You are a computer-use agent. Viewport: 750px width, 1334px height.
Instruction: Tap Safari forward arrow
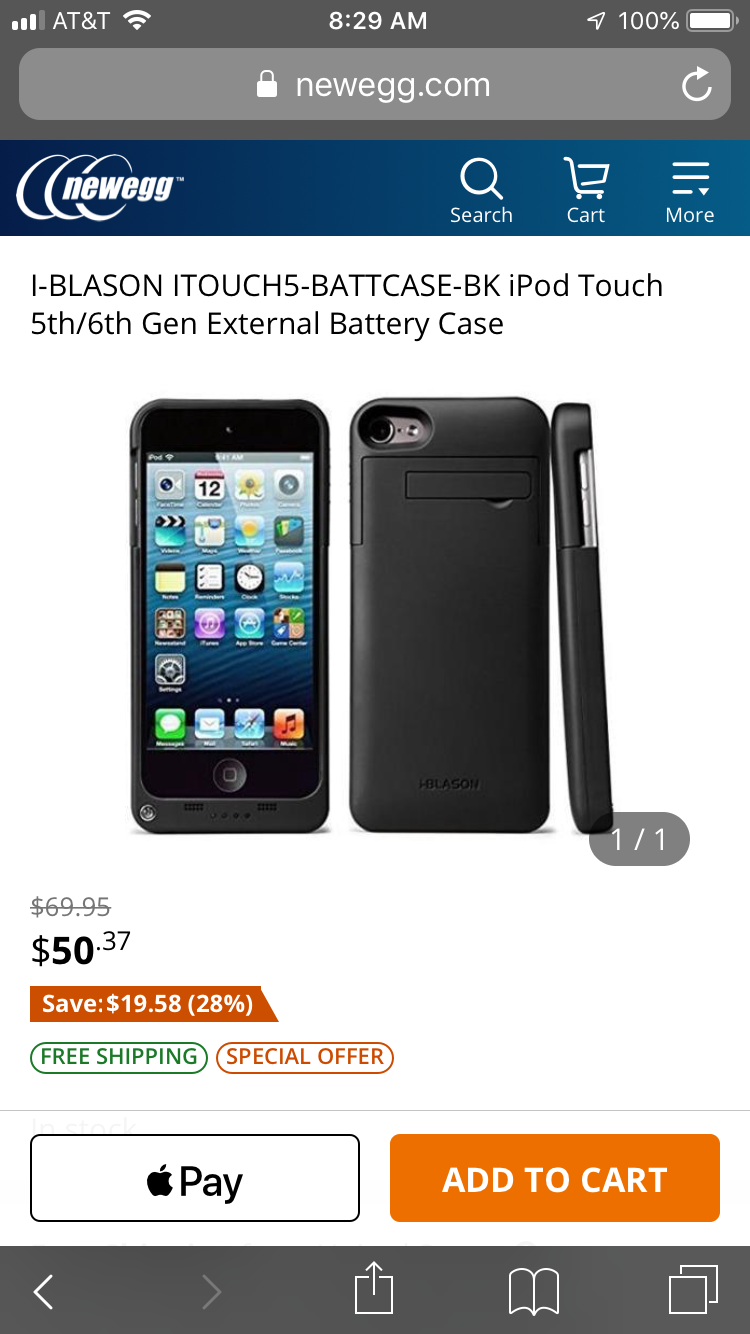click(x=211, y=1292)
